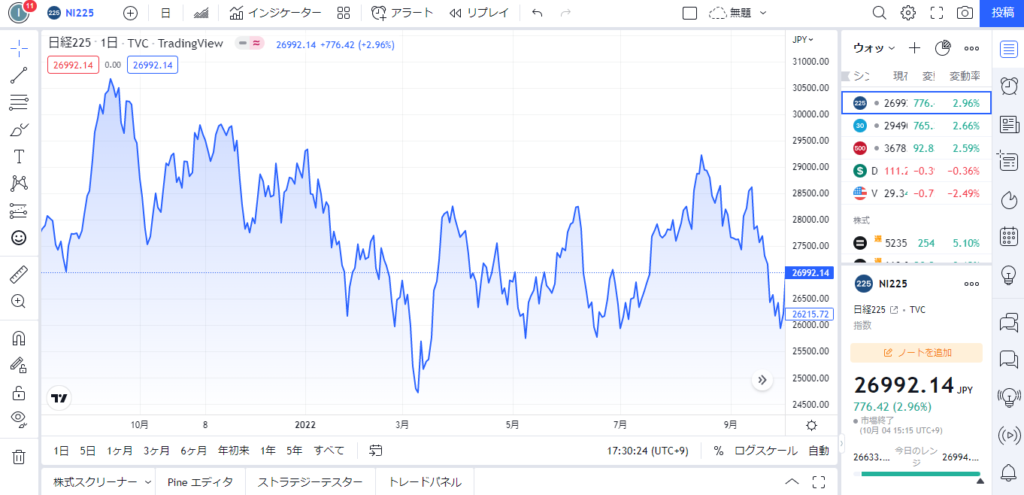
Task: Select the 6ヶ月 date range
Action: click(x=194, y=450)
